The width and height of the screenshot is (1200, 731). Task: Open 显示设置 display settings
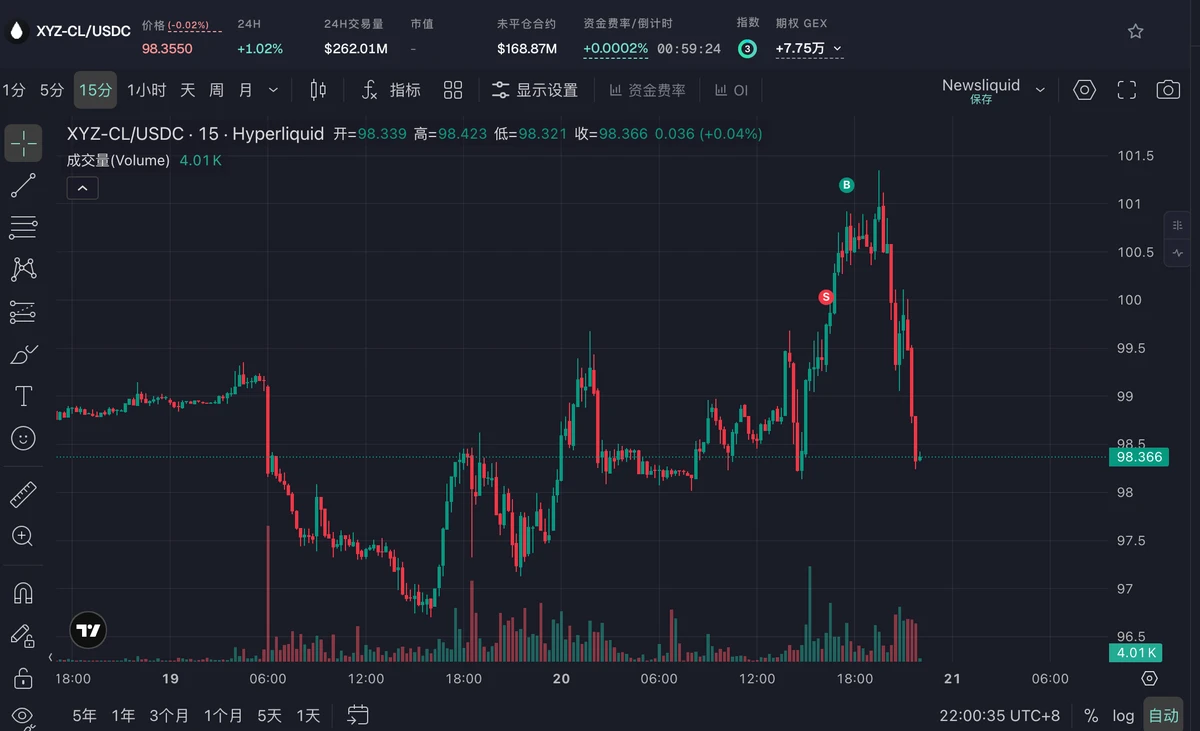pos(535,90)
